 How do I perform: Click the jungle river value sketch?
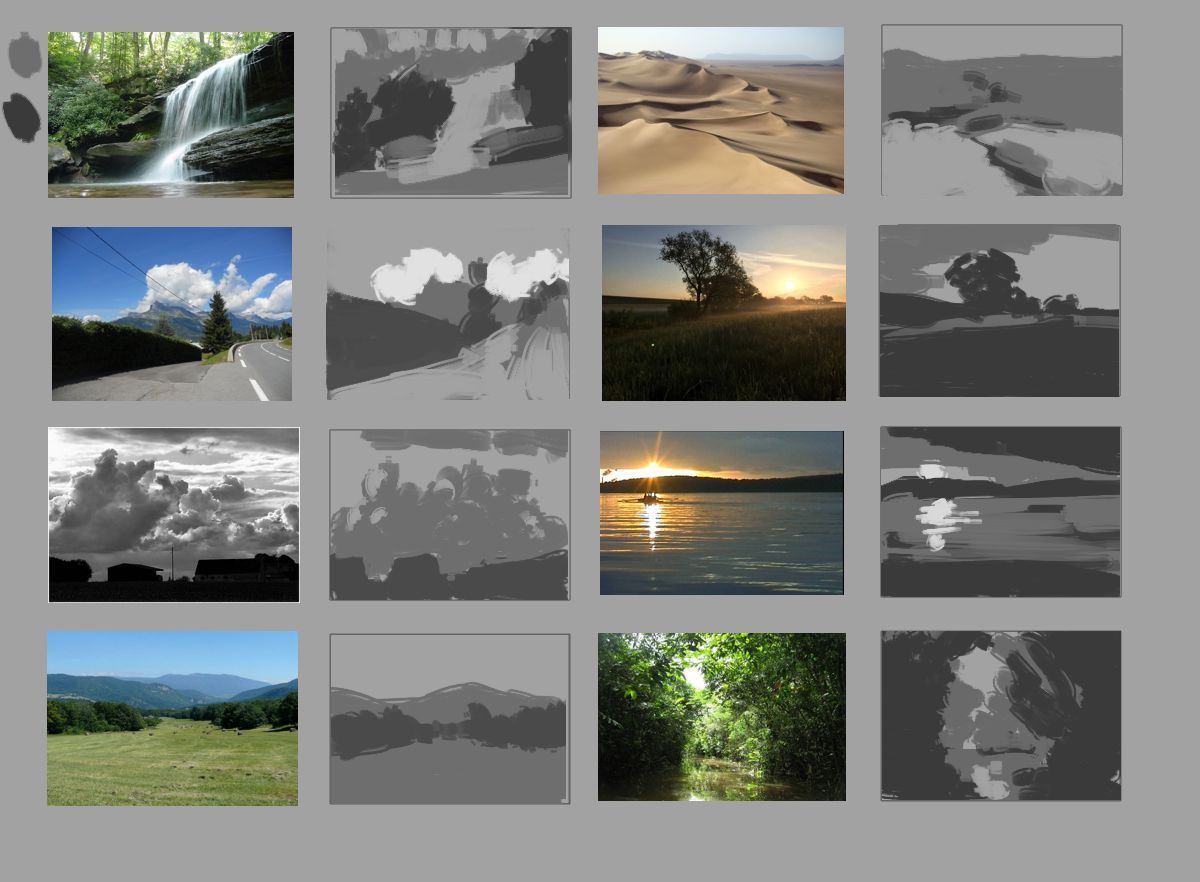pos(1000,716)
